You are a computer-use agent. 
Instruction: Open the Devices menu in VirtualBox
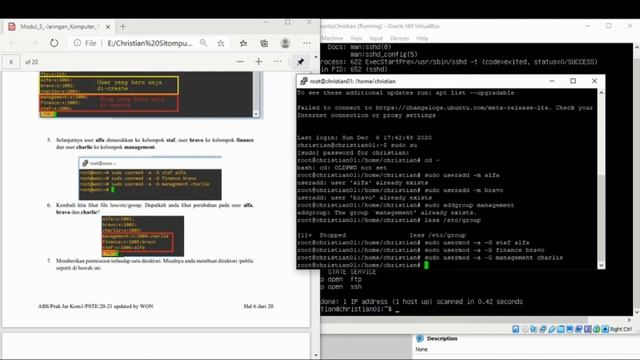tap(399, 38)
